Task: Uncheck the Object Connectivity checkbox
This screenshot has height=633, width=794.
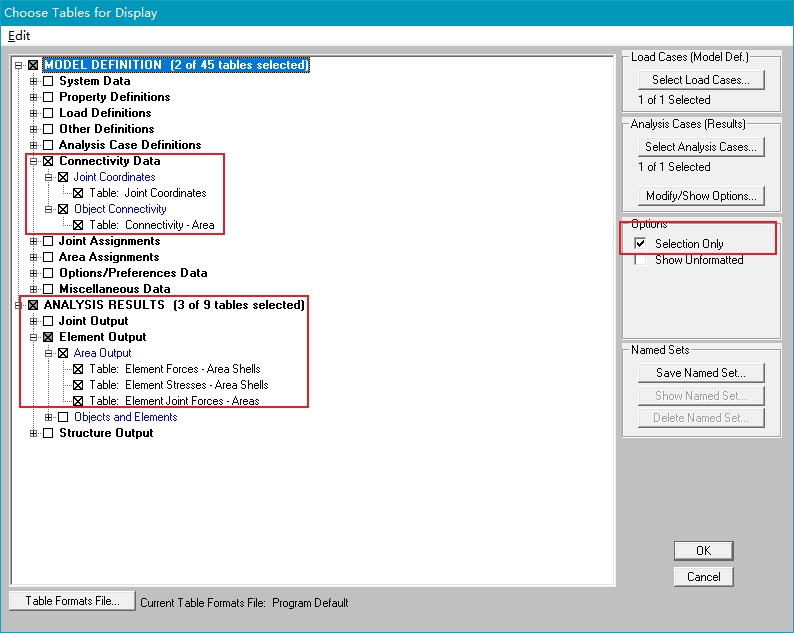Action: (63, 209)
